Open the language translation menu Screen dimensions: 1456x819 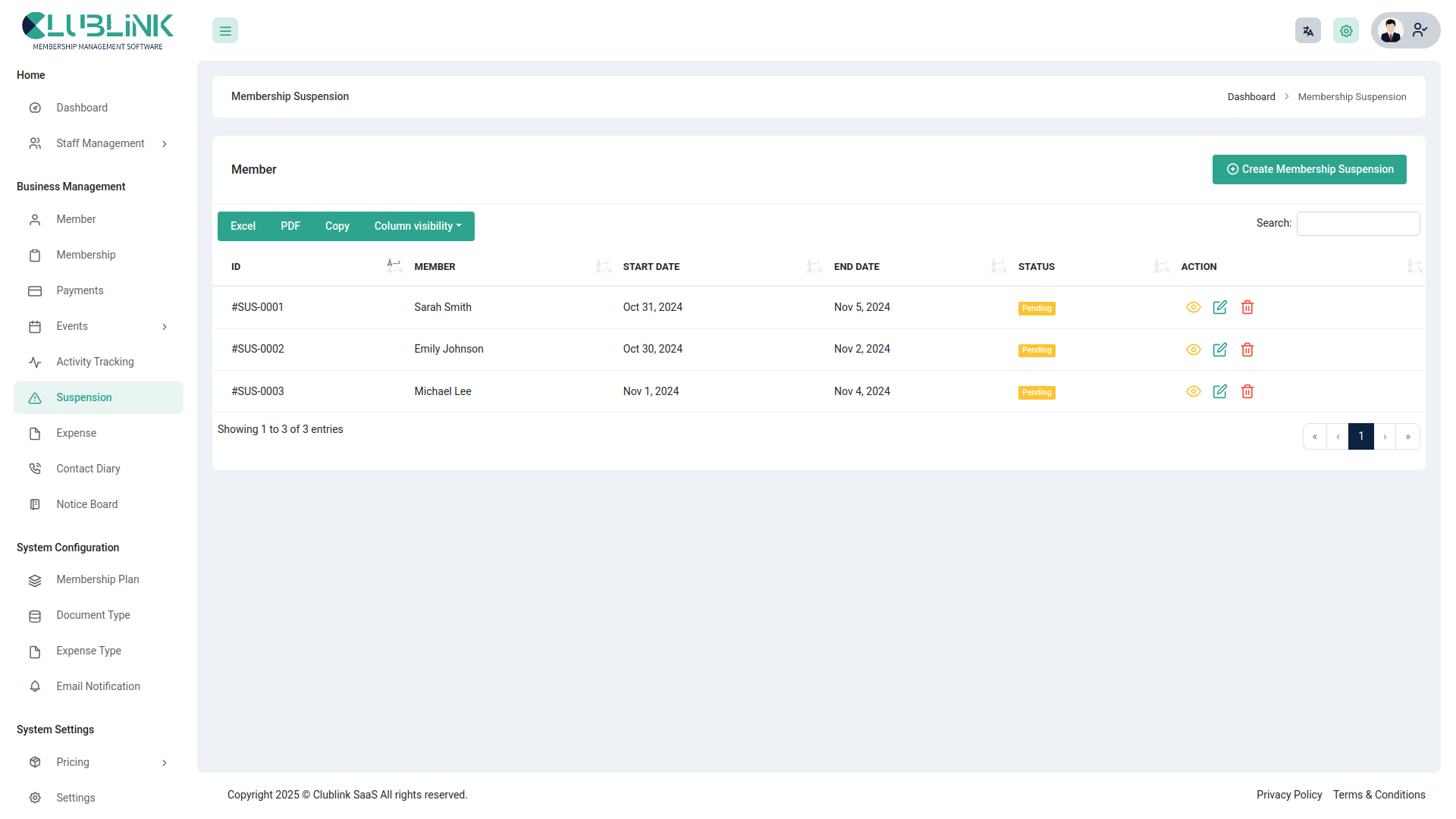point(1307,30)
